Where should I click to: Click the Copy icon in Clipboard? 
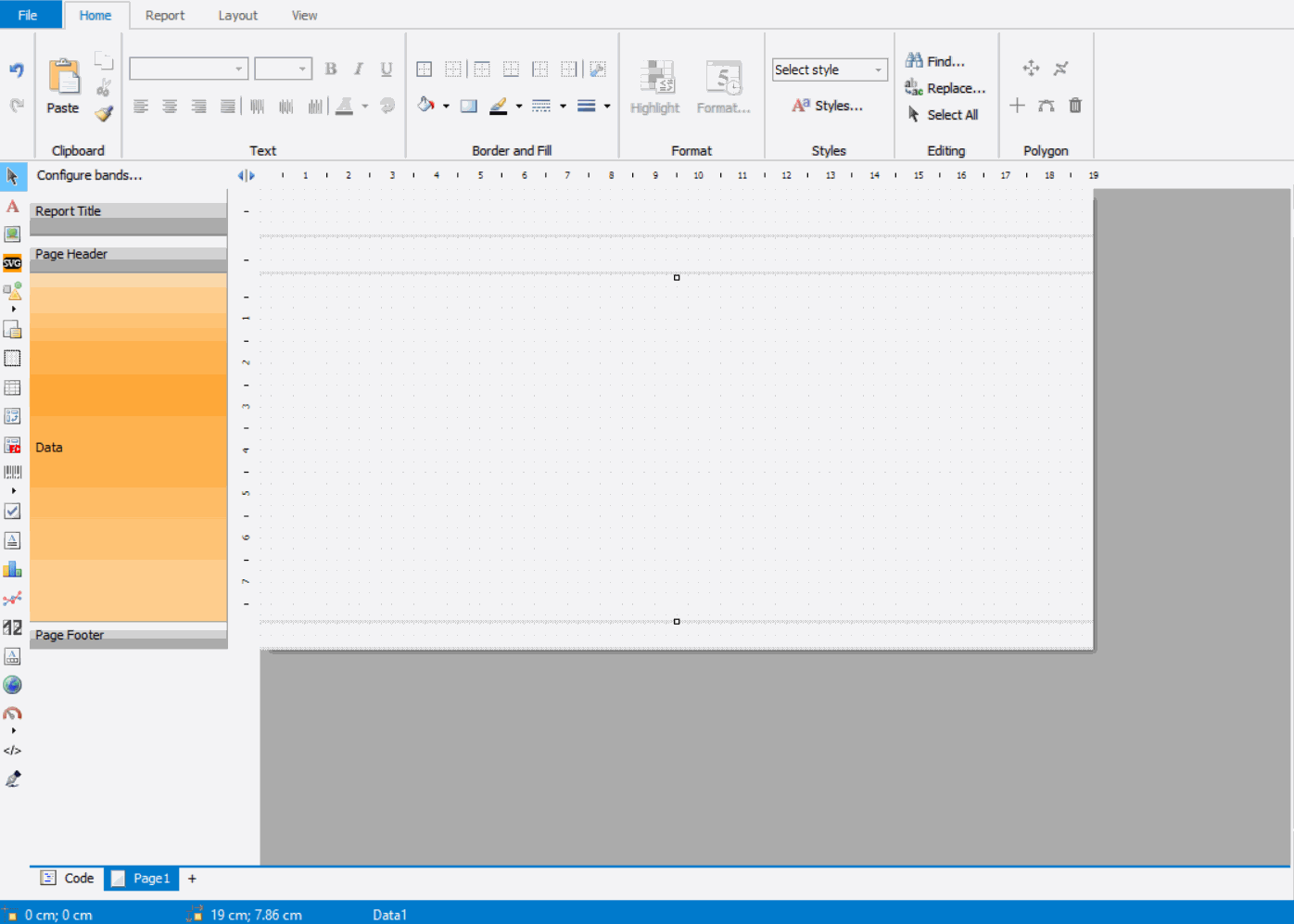point(104,62)
